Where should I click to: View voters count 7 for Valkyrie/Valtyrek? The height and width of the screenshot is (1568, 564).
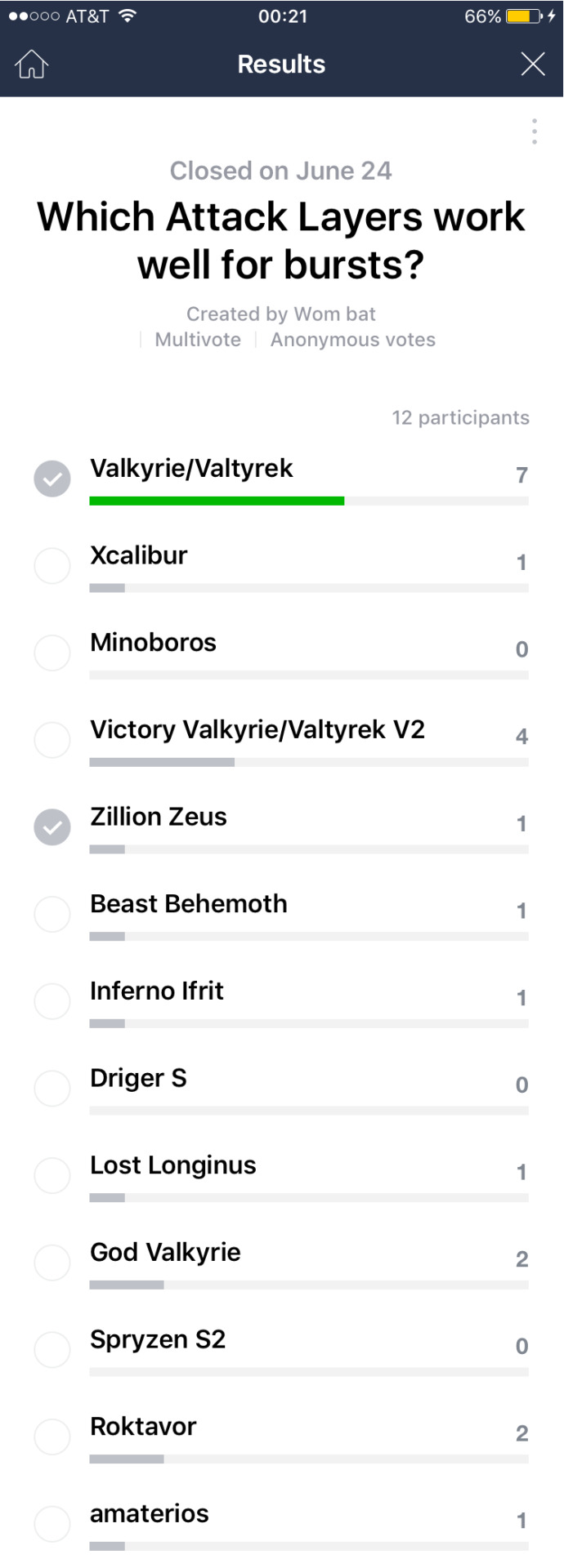[521, 475]
